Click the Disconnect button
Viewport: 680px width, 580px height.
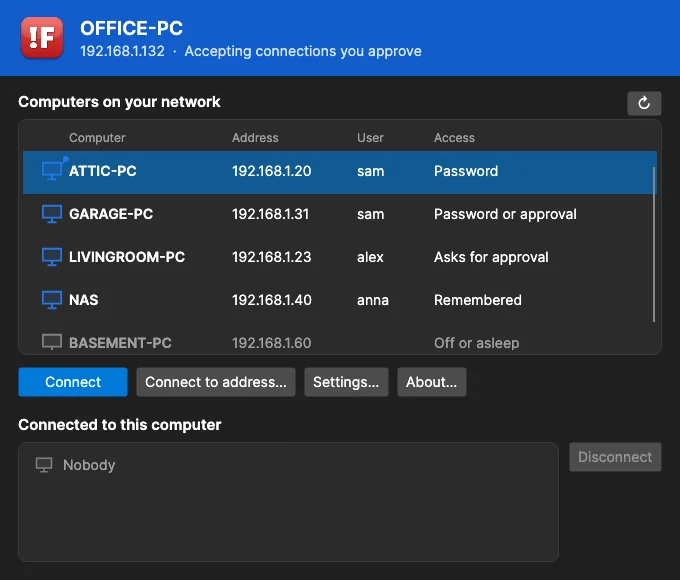615,457
